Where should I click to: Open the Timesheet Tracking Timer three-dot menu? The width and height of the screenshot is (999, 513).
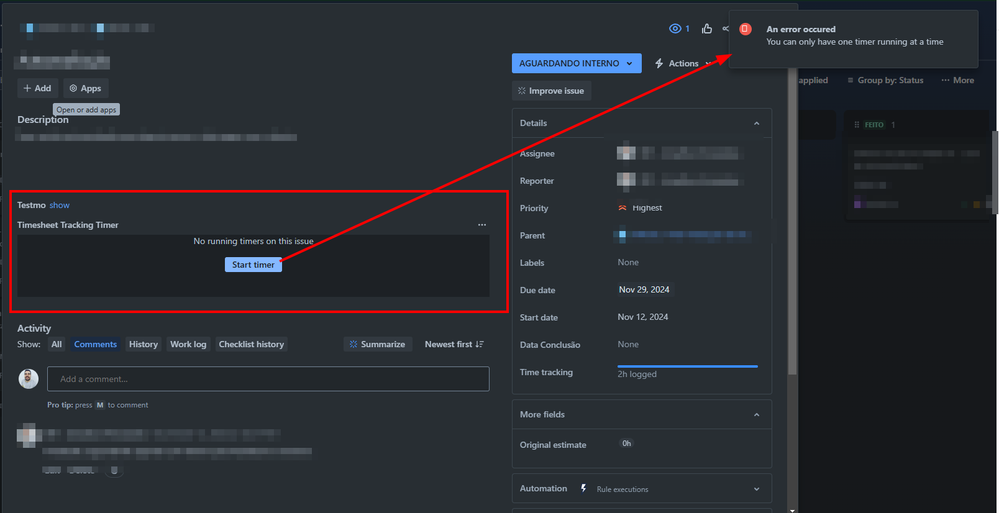482,225
